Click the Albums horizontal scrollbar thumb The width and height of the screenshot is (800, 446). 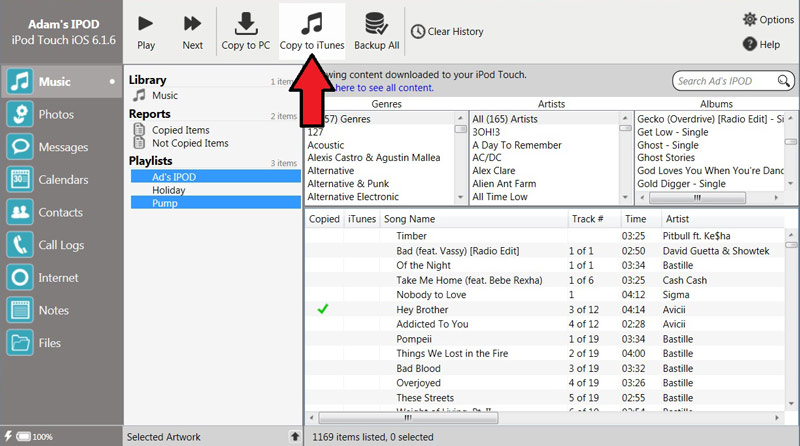click(x=697, y=197)
